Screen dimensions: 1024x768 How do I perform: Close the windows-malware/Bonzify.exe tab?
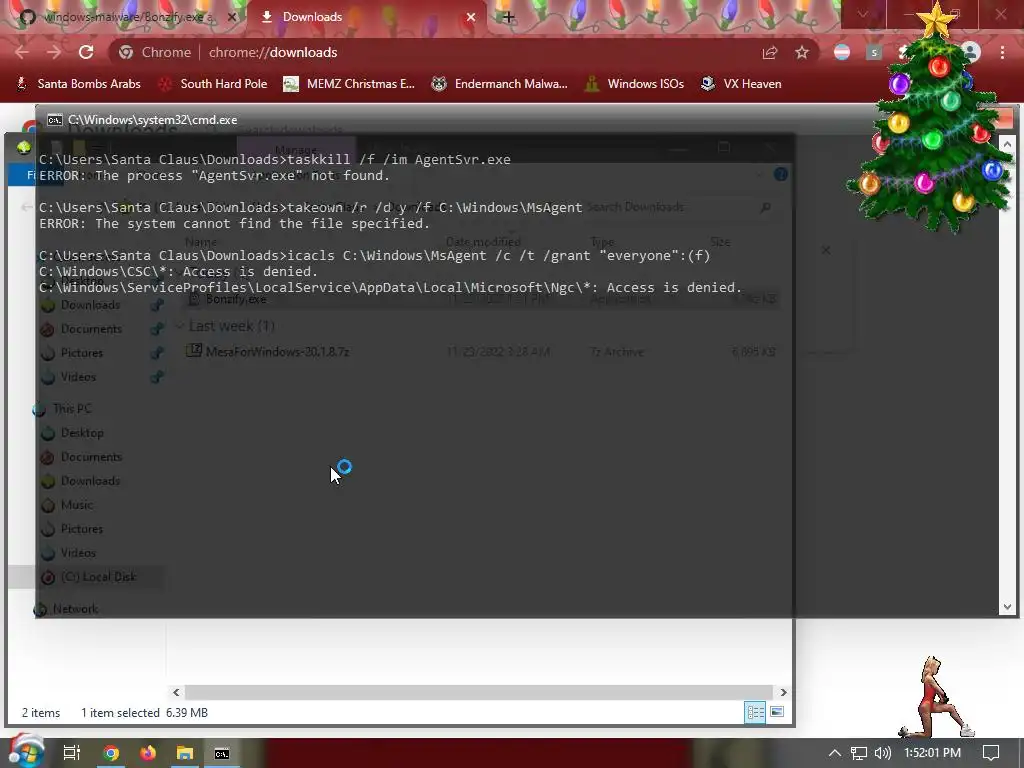coord(231,17)
